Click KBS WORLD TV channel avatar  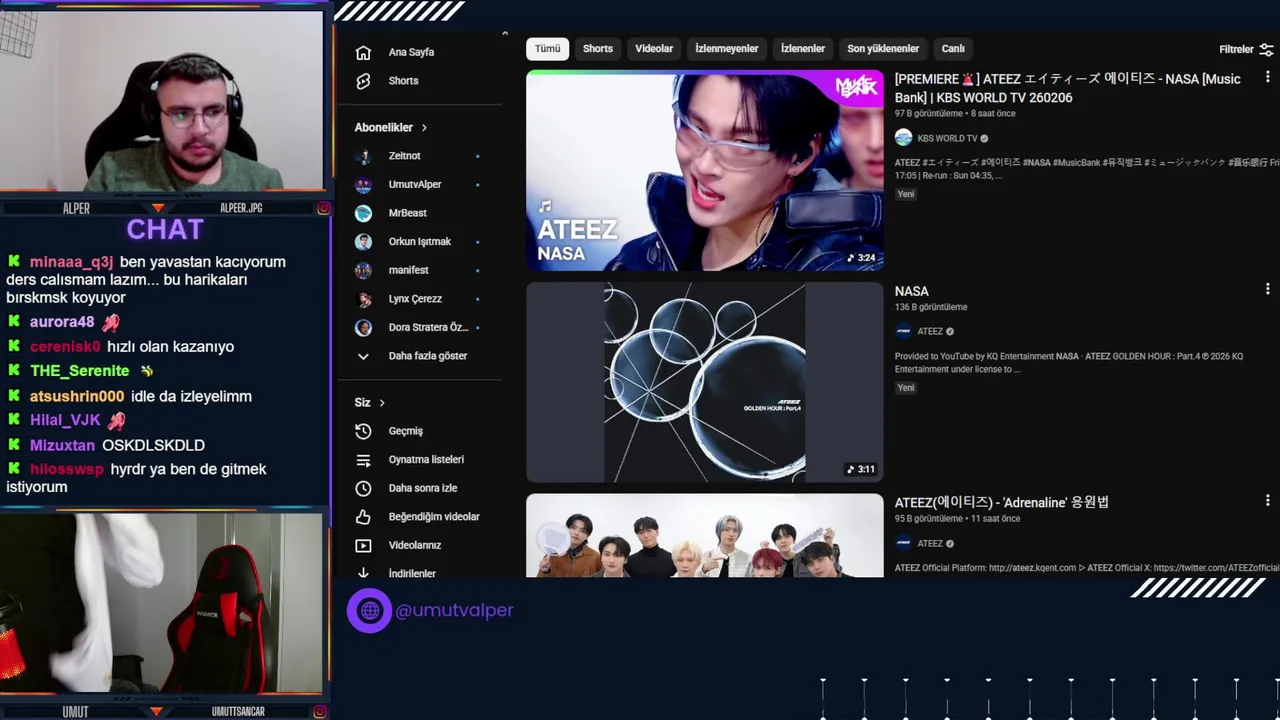(903, 138)
